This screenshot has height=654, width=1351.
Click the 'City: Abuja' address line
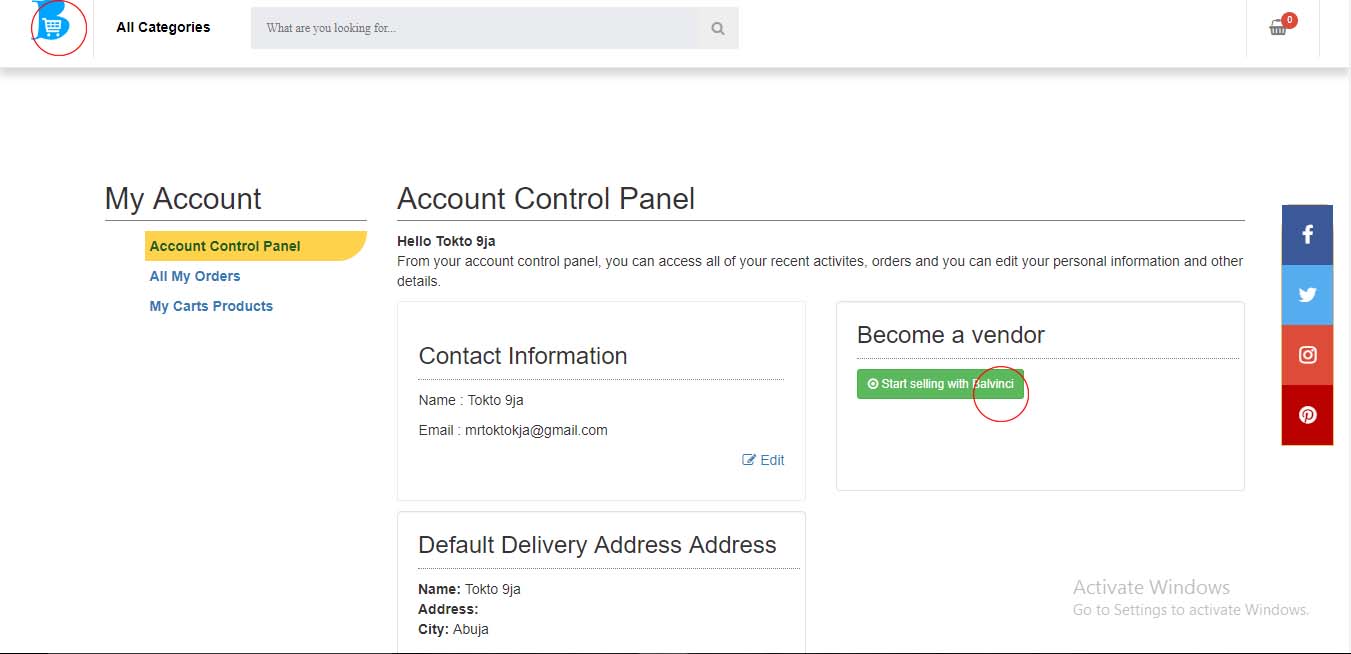point(453,629)
